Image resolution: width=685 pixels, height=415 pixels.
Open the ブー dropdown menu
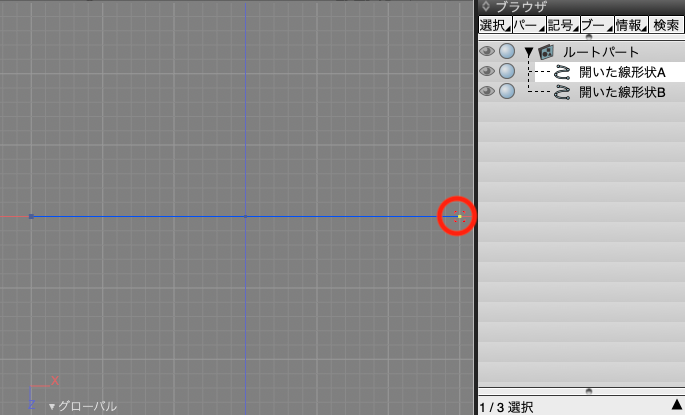pyautogui.click(x=595, y=25)
